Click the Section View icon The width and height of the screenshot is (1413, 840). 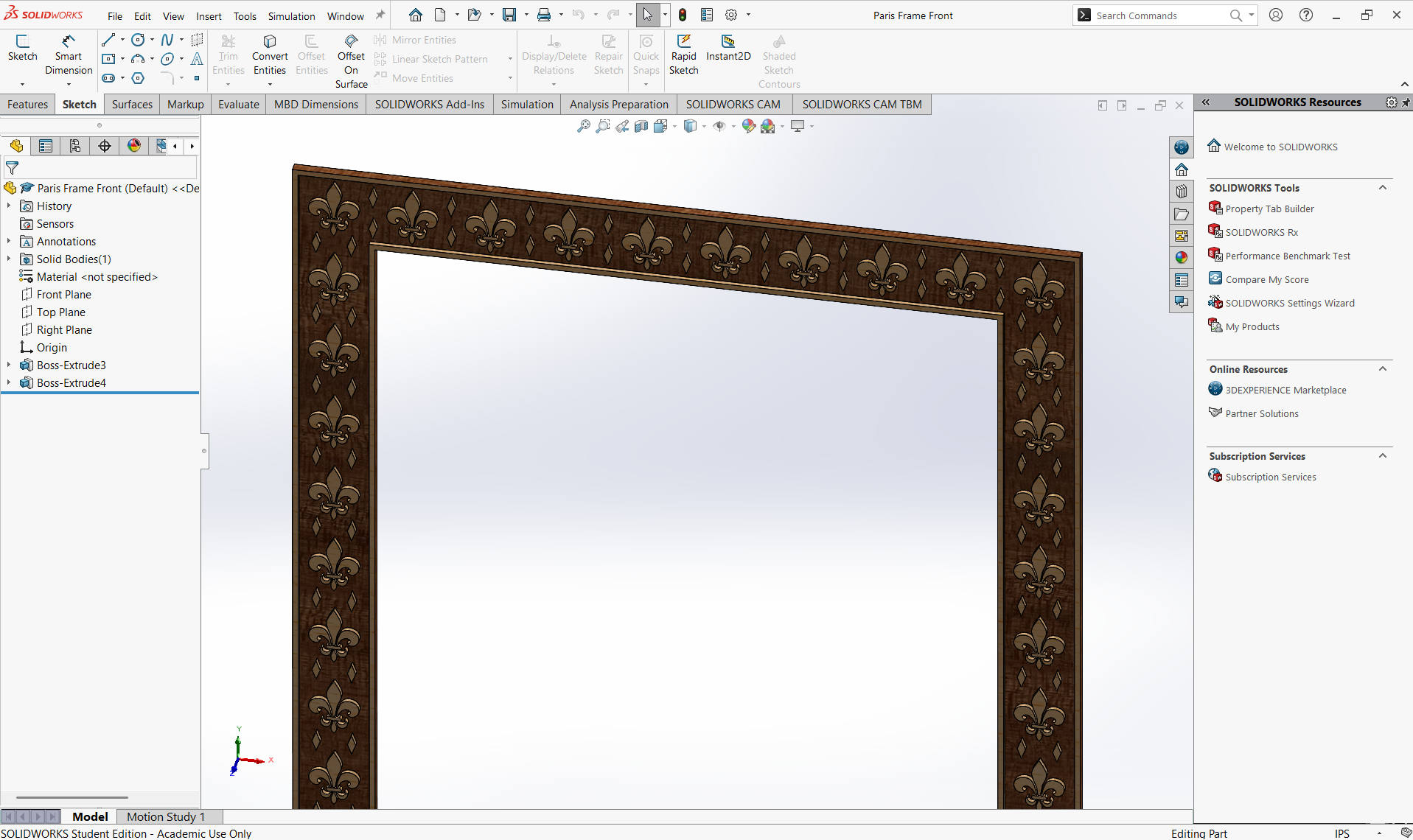point(641,126)
